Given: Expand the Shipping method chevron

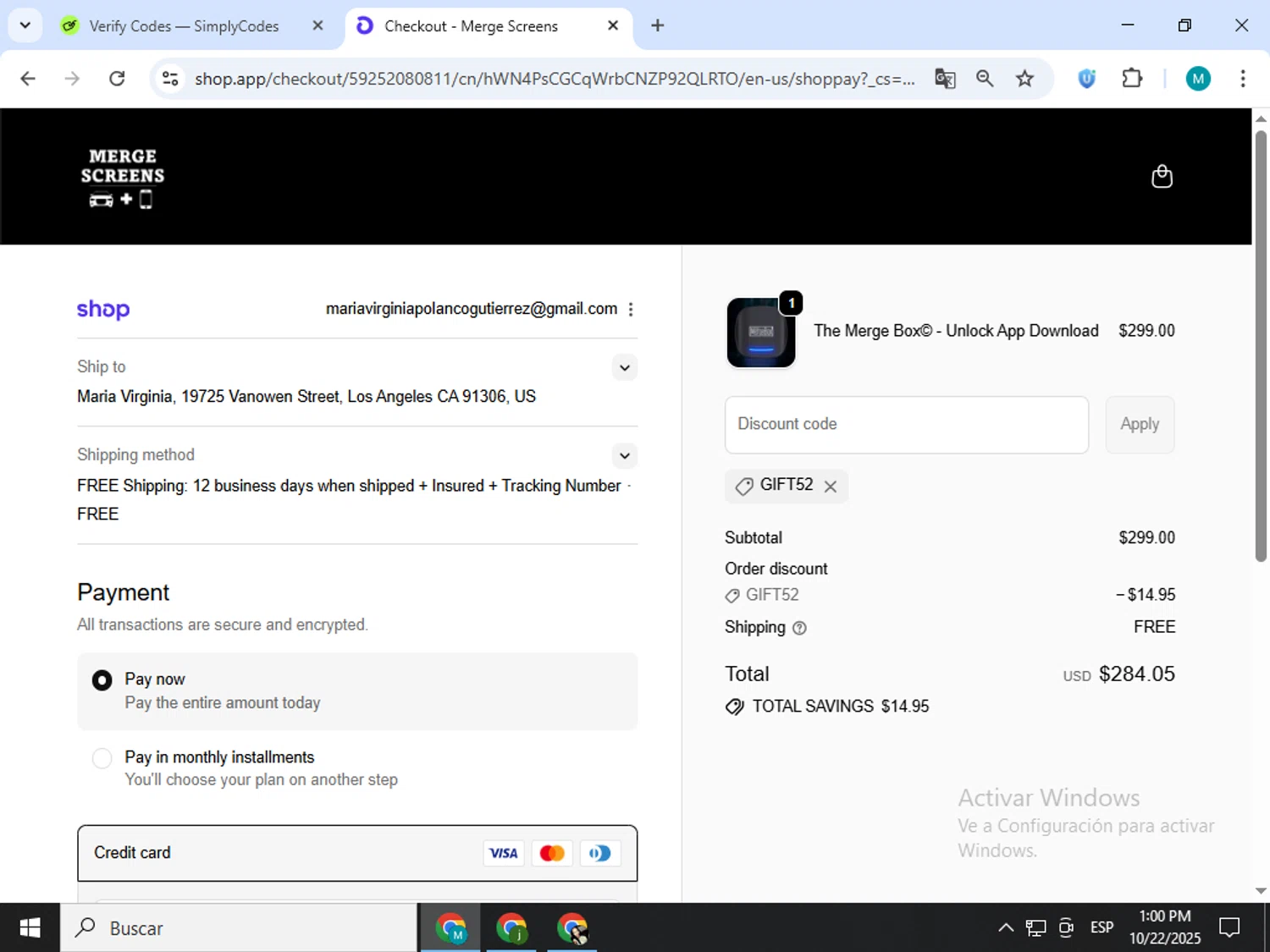Looking at the screenshot, I should 624,456.
